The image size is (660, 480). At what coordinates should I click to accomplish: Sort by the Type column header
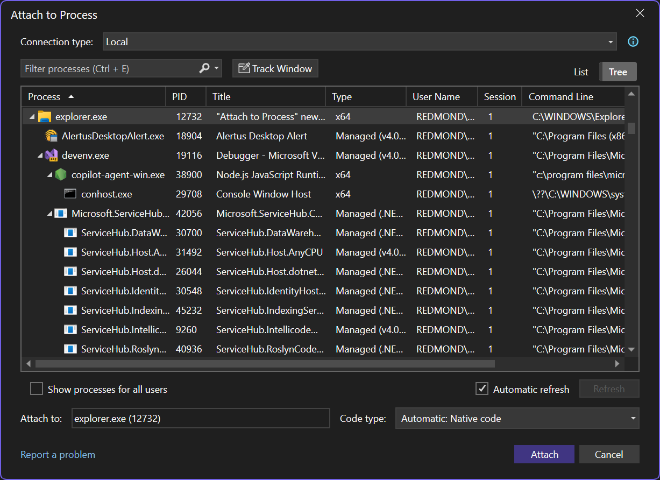[x=366, y=97]
